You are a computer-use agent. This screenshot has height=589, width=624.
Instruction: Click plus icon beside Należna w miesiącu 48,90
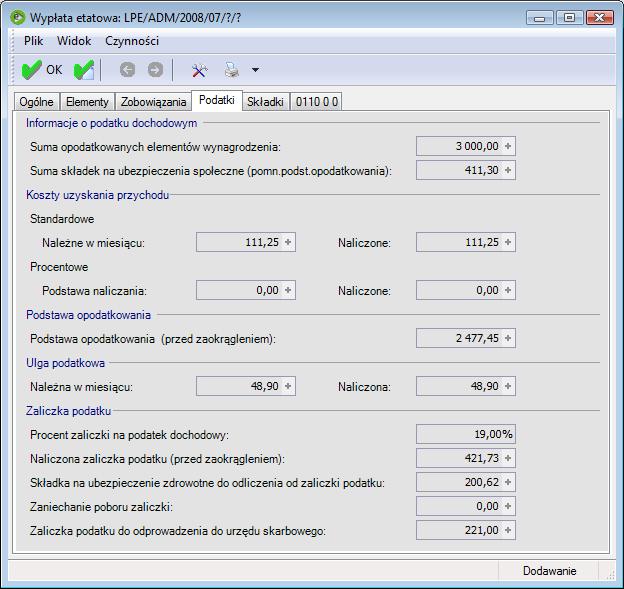pos(288,386)
